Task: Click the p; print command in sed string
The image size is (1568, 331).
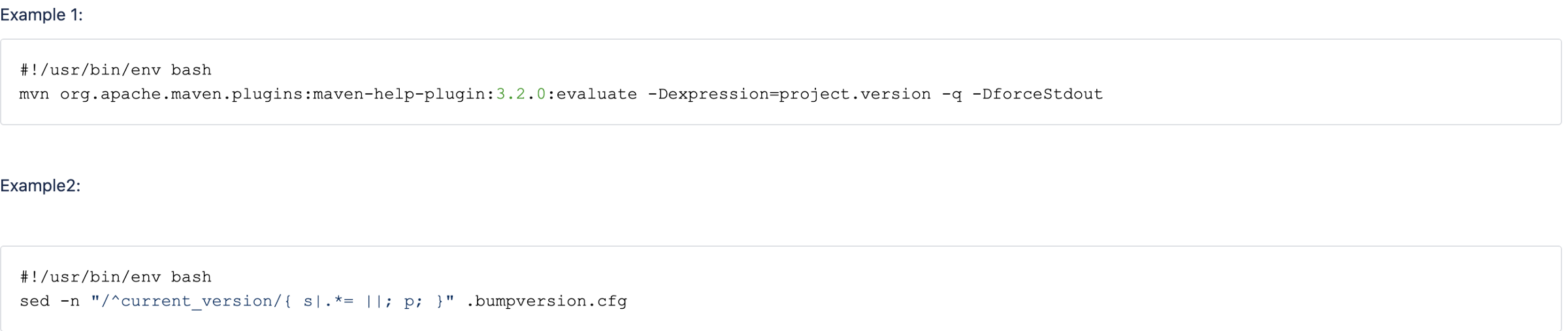Action: [x=414, y=301]
